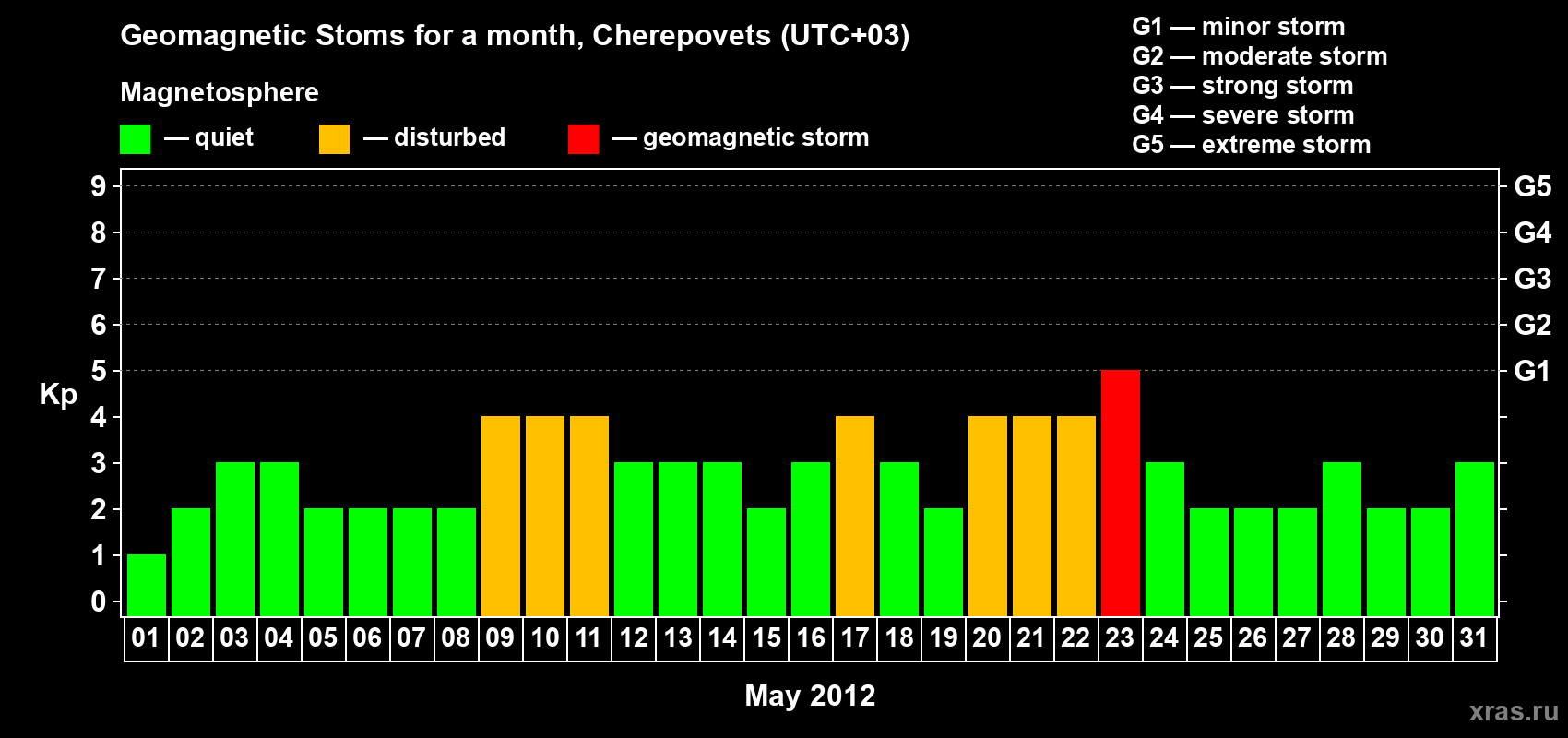Click the Kp value 5 on left axis
The height and width of the screenshot is (738, 1568).
(99, 371)
